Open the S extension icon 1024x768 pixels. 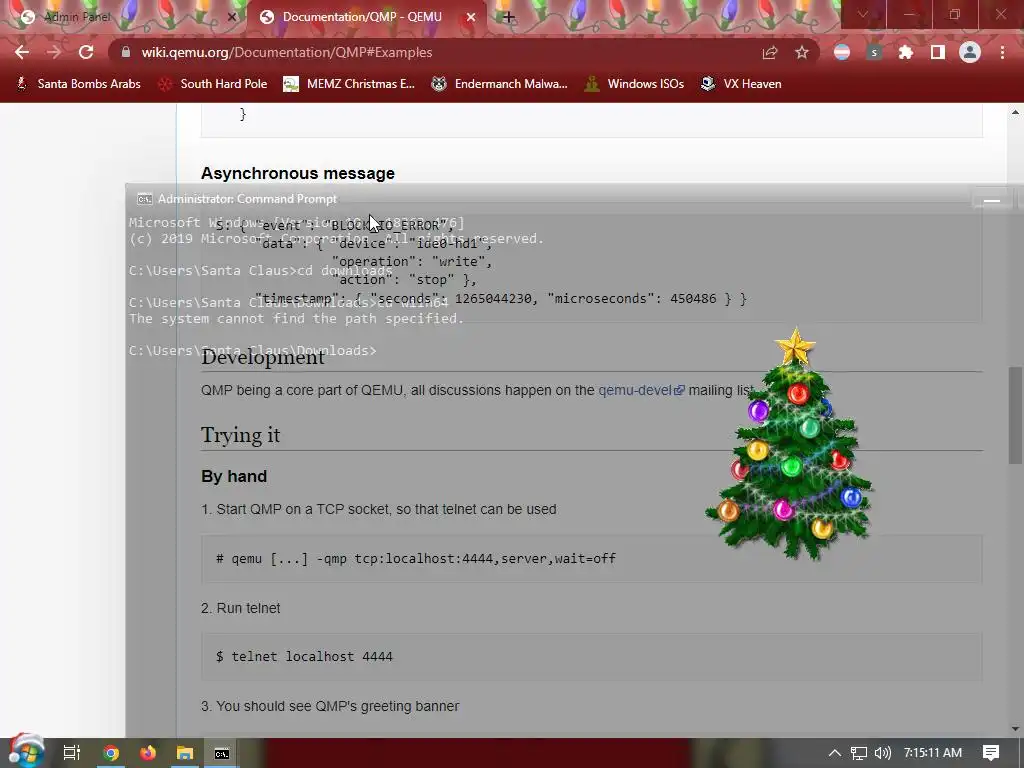point(874,53)
